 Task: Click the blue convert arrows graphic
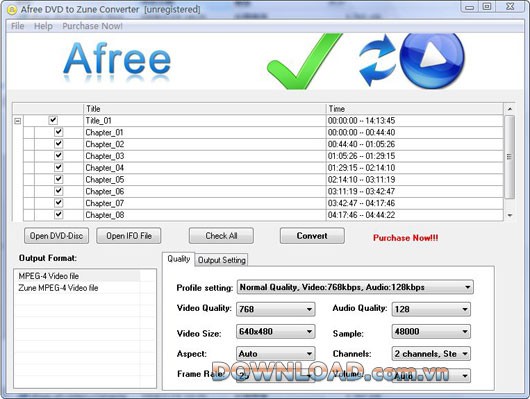377,60
